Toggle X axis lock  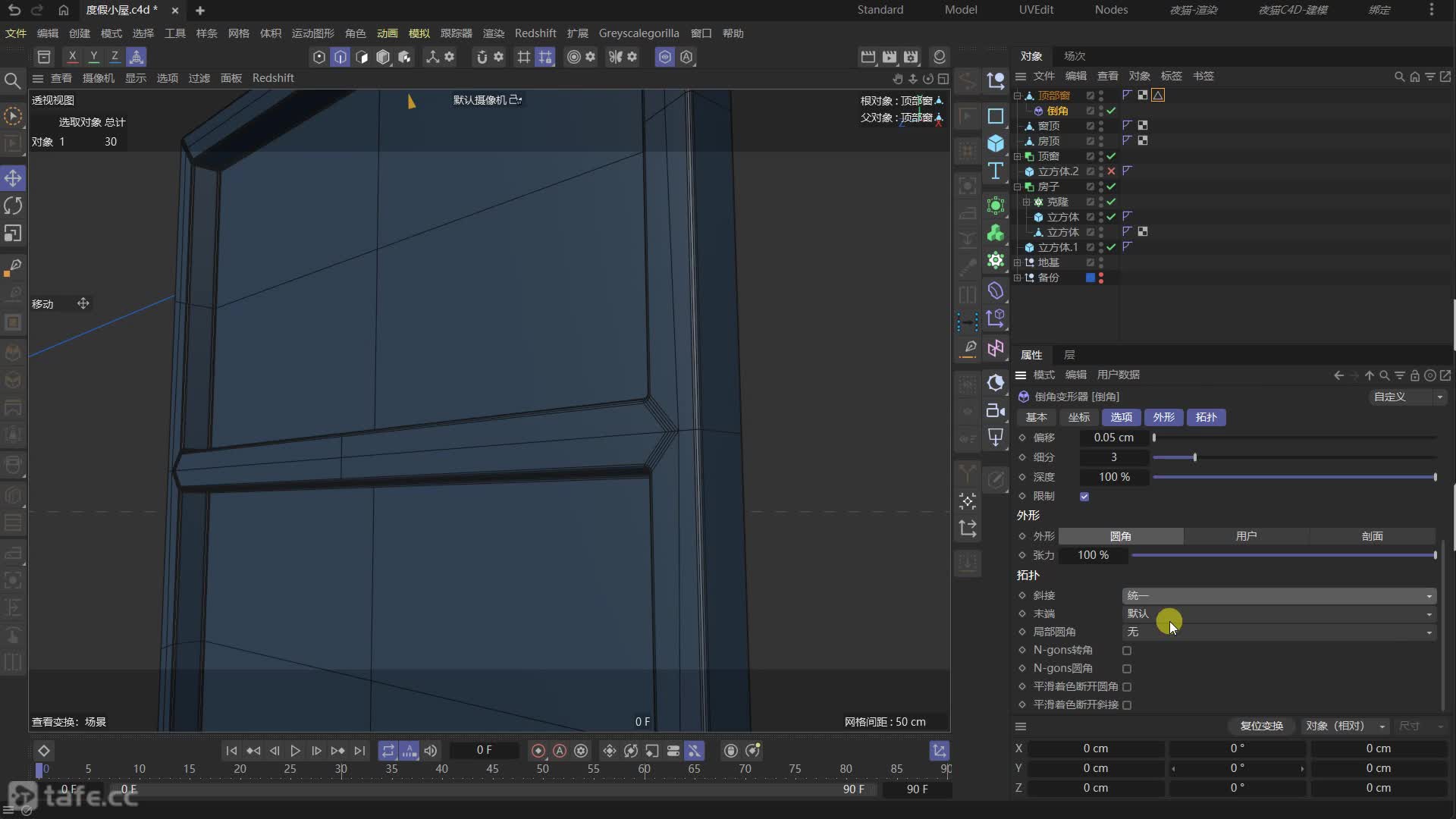pos(72,57)
